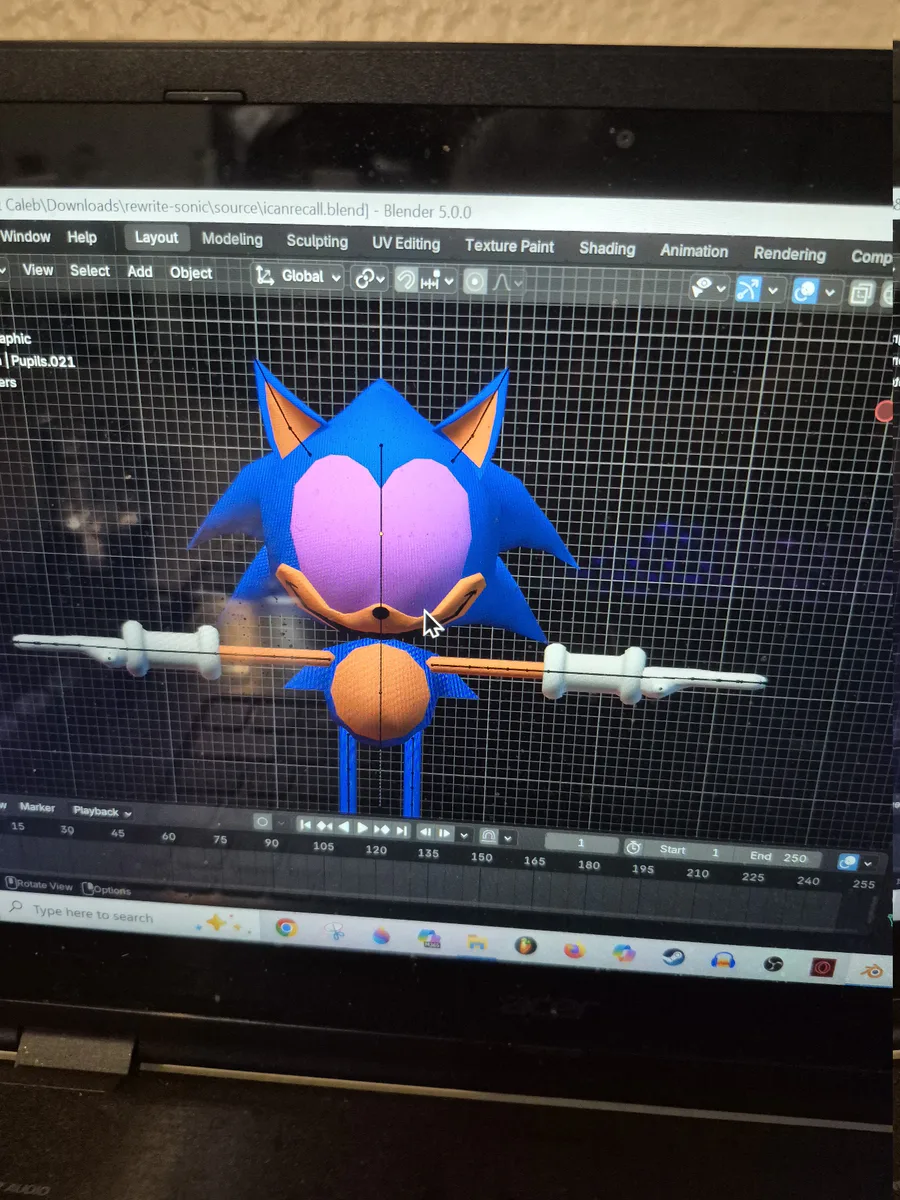Open timeline Playback dropdown
This screenshot has width=900, height=1200.
(x=102, y=812)
